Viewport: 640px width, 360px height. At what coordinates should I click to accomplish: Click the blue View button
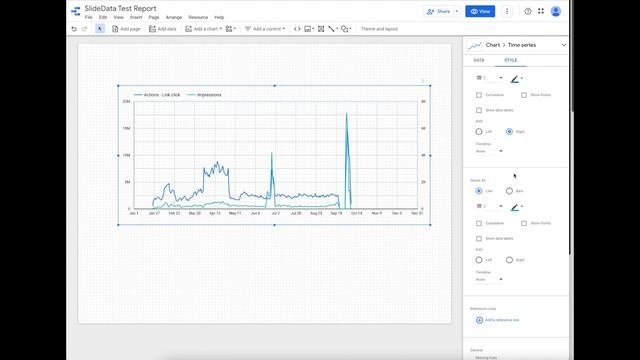click(480, 11)
